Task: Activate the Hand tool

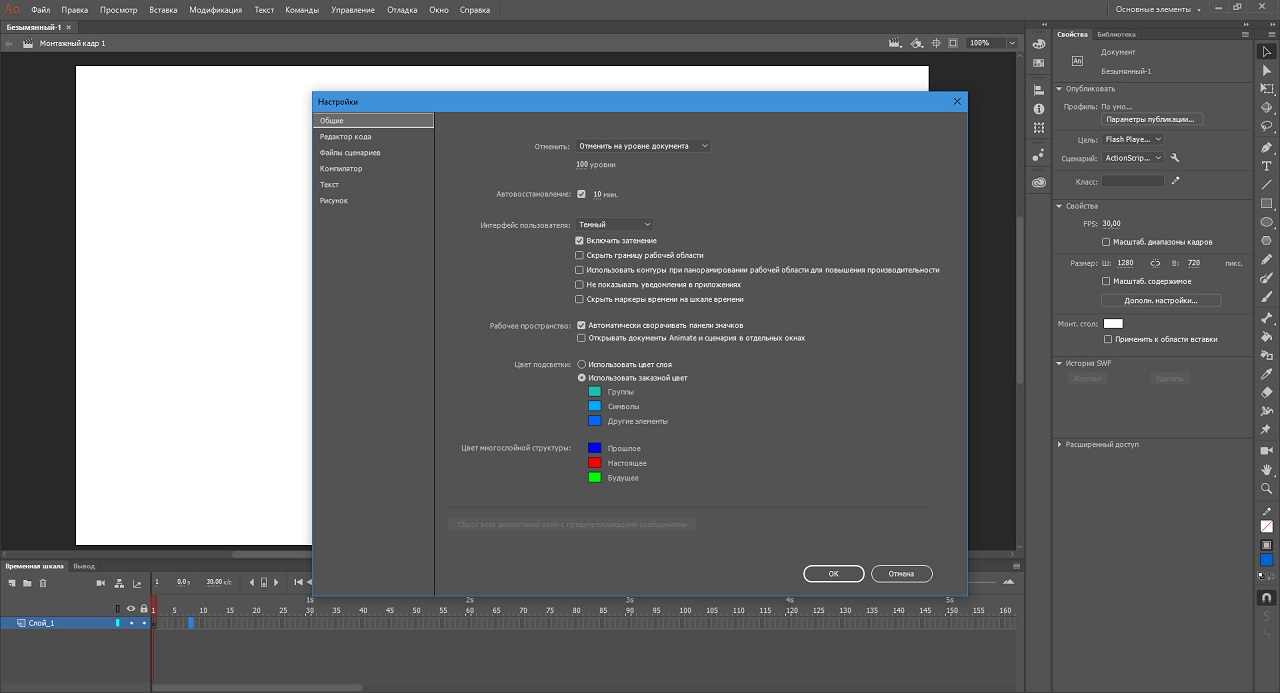Action: click(1266, 469)
